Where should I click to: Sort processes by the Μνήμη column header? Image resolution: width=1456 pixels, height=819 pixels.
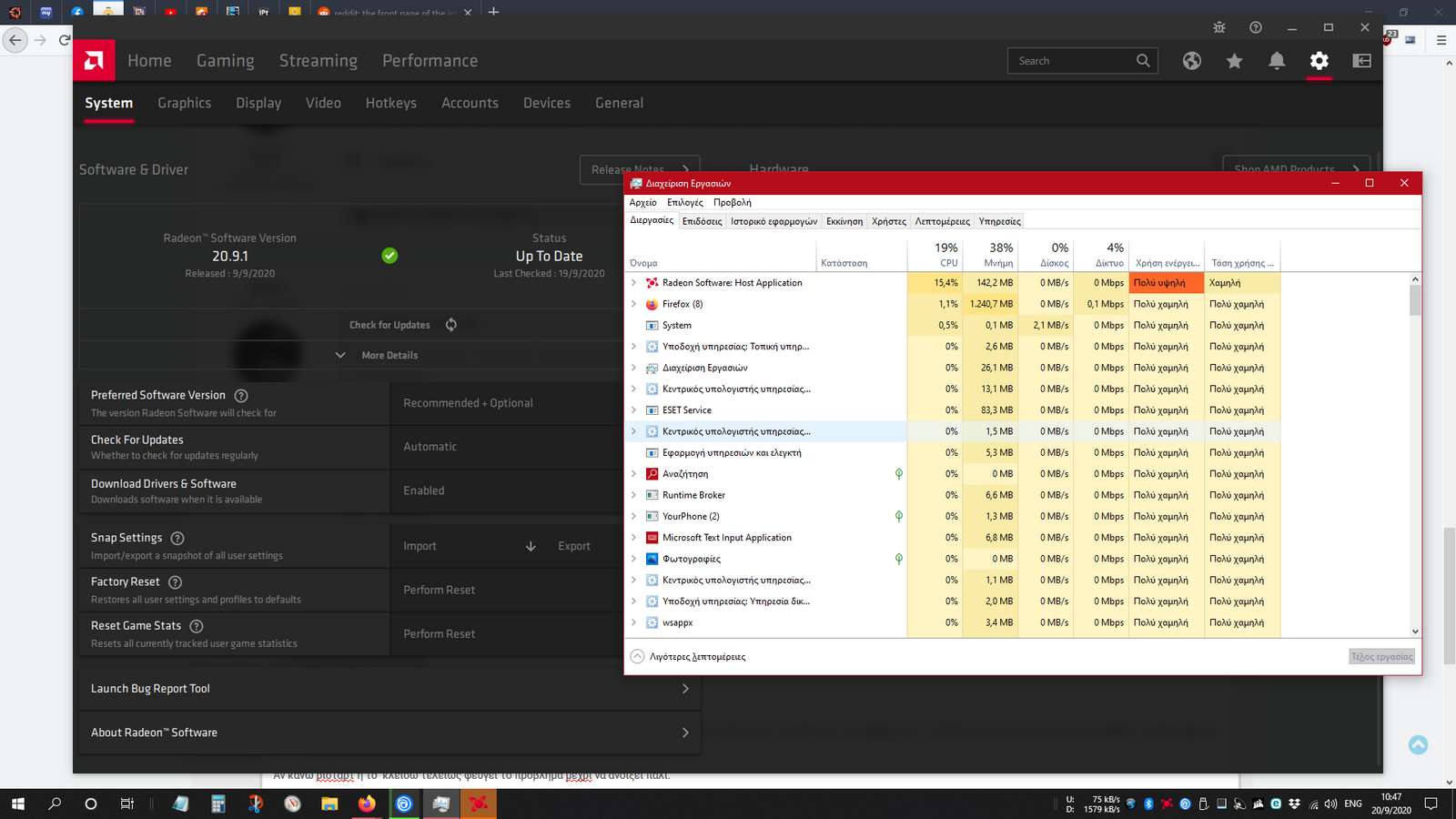pyautogui.click(x=990, y=256)
